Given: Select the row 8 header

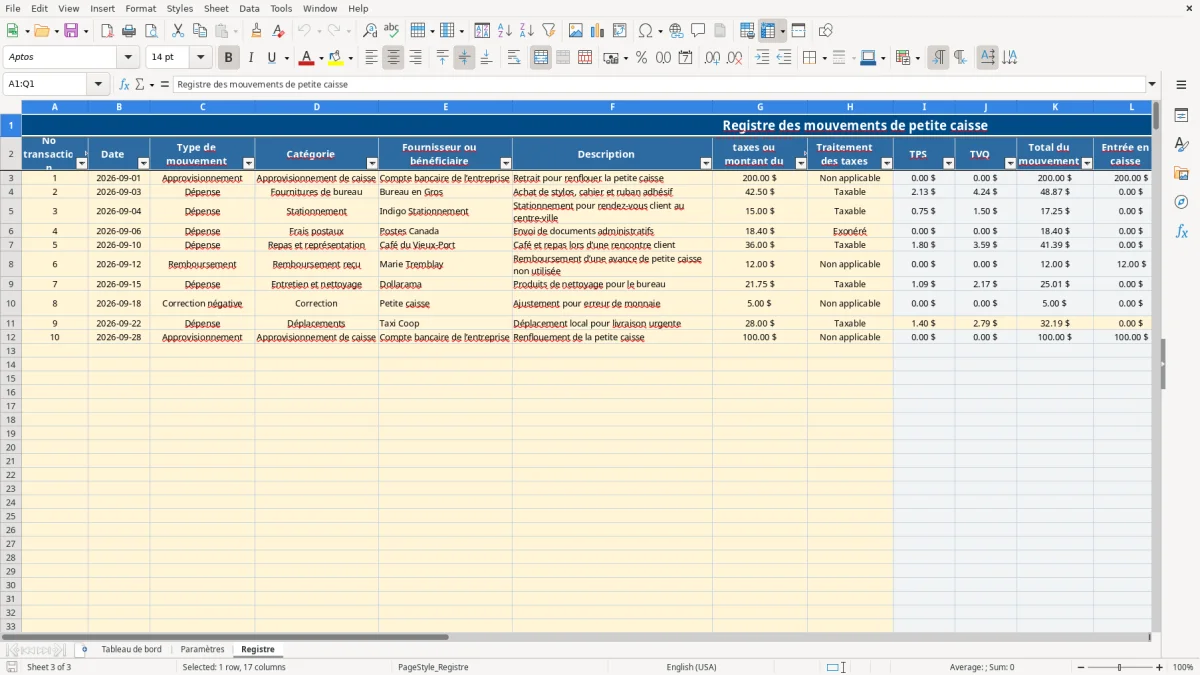Looking at the screenshot, I should pyautogui.click(x=11, y=265).
